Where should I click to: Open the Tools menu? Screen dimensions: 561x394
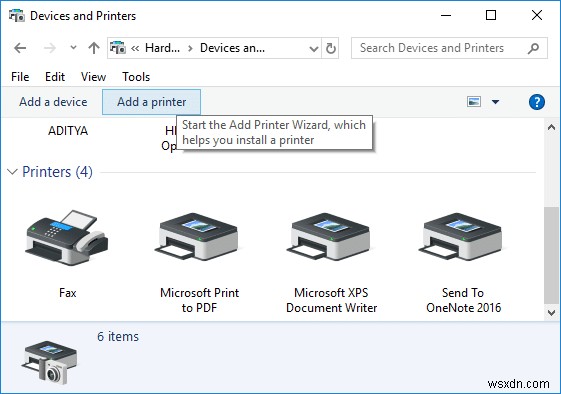pyautogui.click(x=136, y=77)
